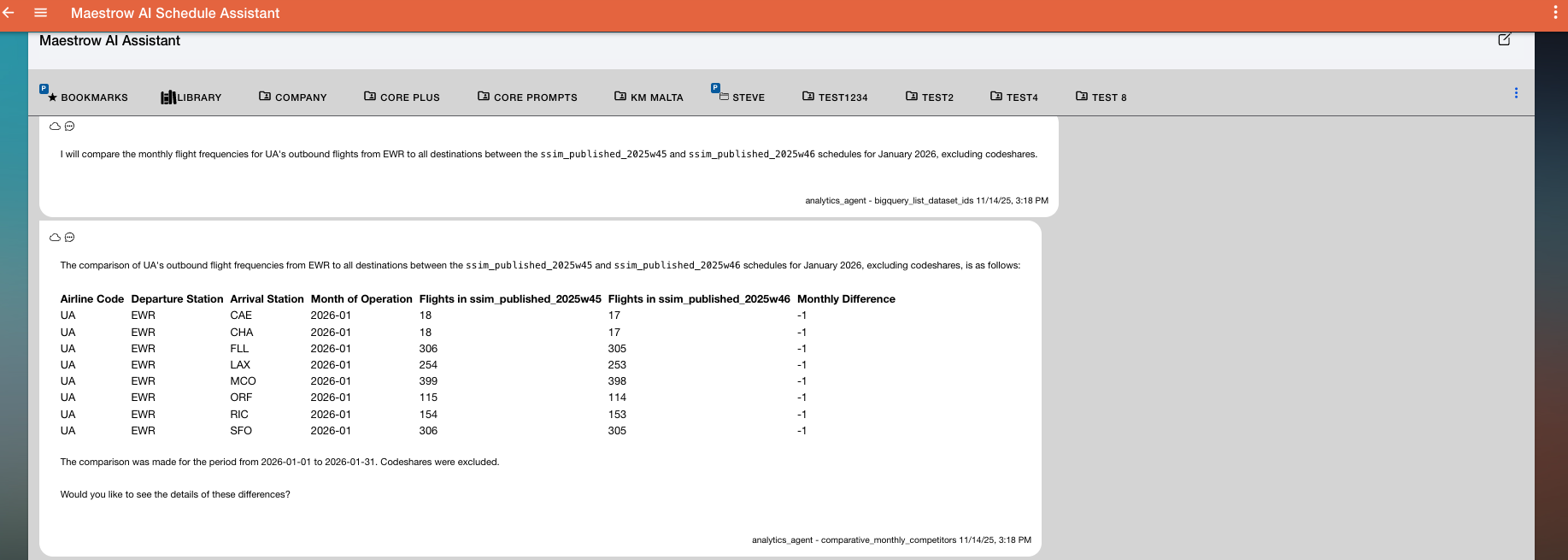Screen dimensions: 1568x560
Task: Open the Core Plus folder tab
Action: [x=402, y=97]
